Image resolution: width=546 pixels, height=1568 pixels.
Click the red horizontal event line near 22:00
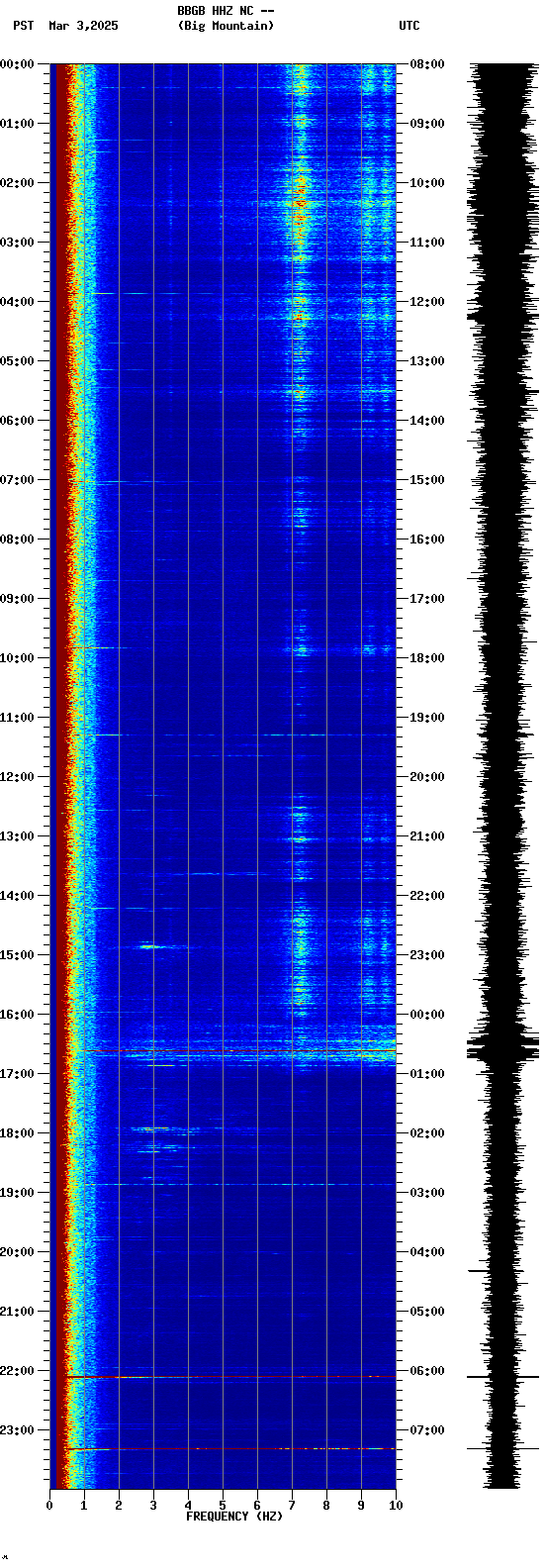click(231, 1377)
